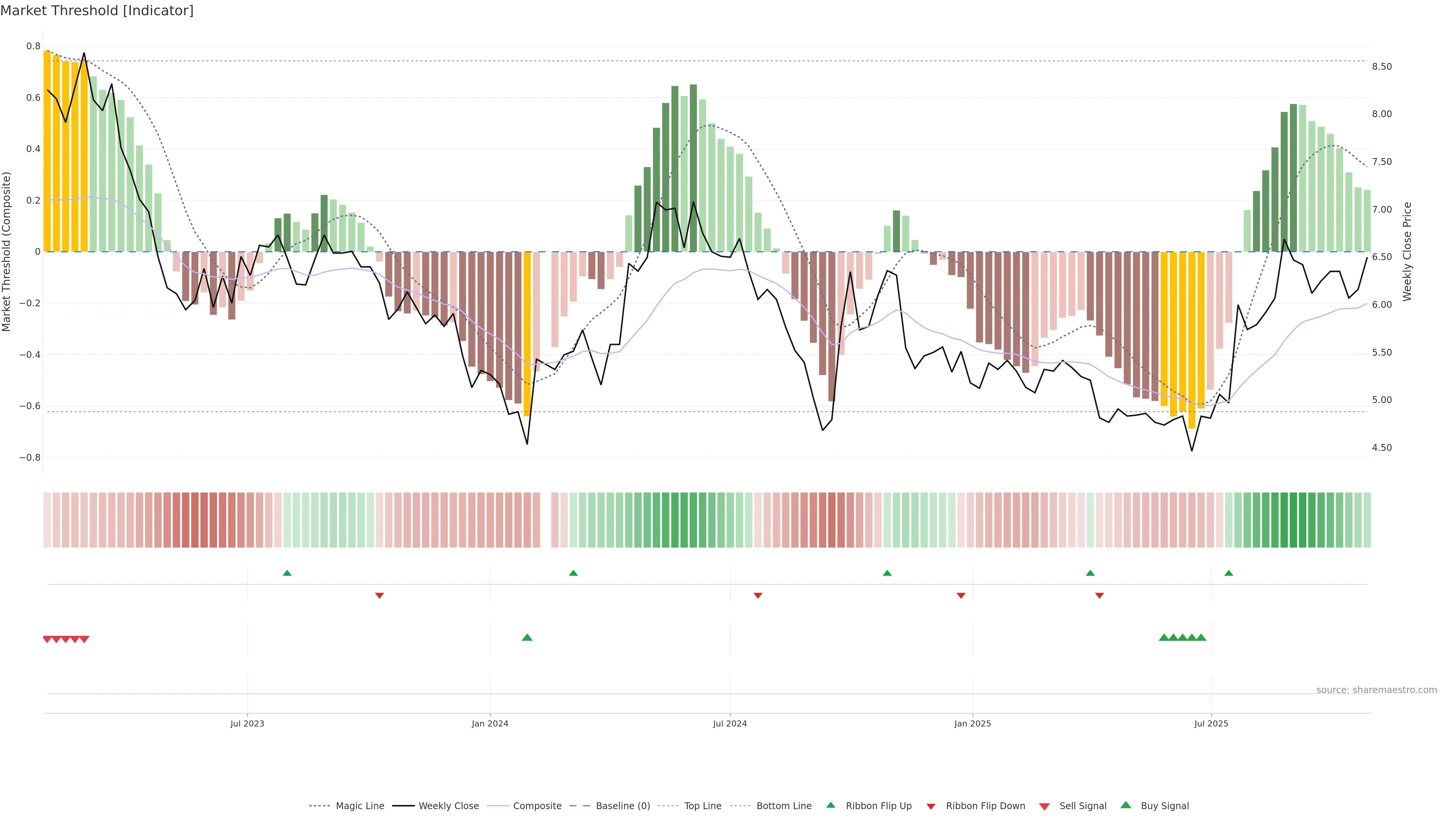
Task: Hide the Top Line series via legend
Action: [703, 806]
